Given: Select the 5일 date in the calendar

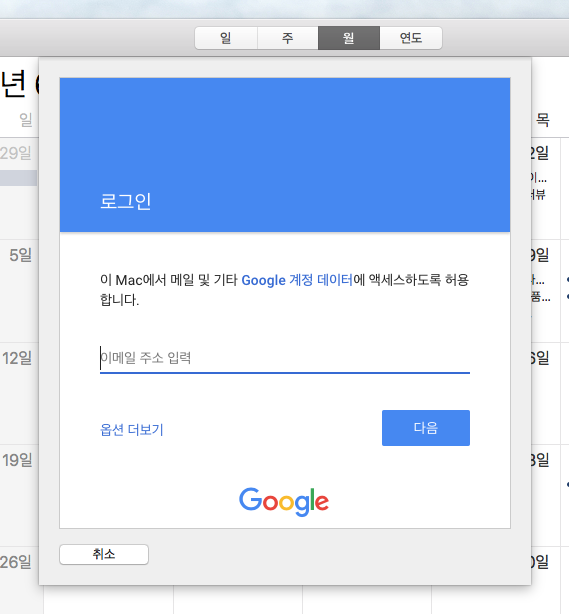Looking at the screenshot, I should tap(20, 255).
